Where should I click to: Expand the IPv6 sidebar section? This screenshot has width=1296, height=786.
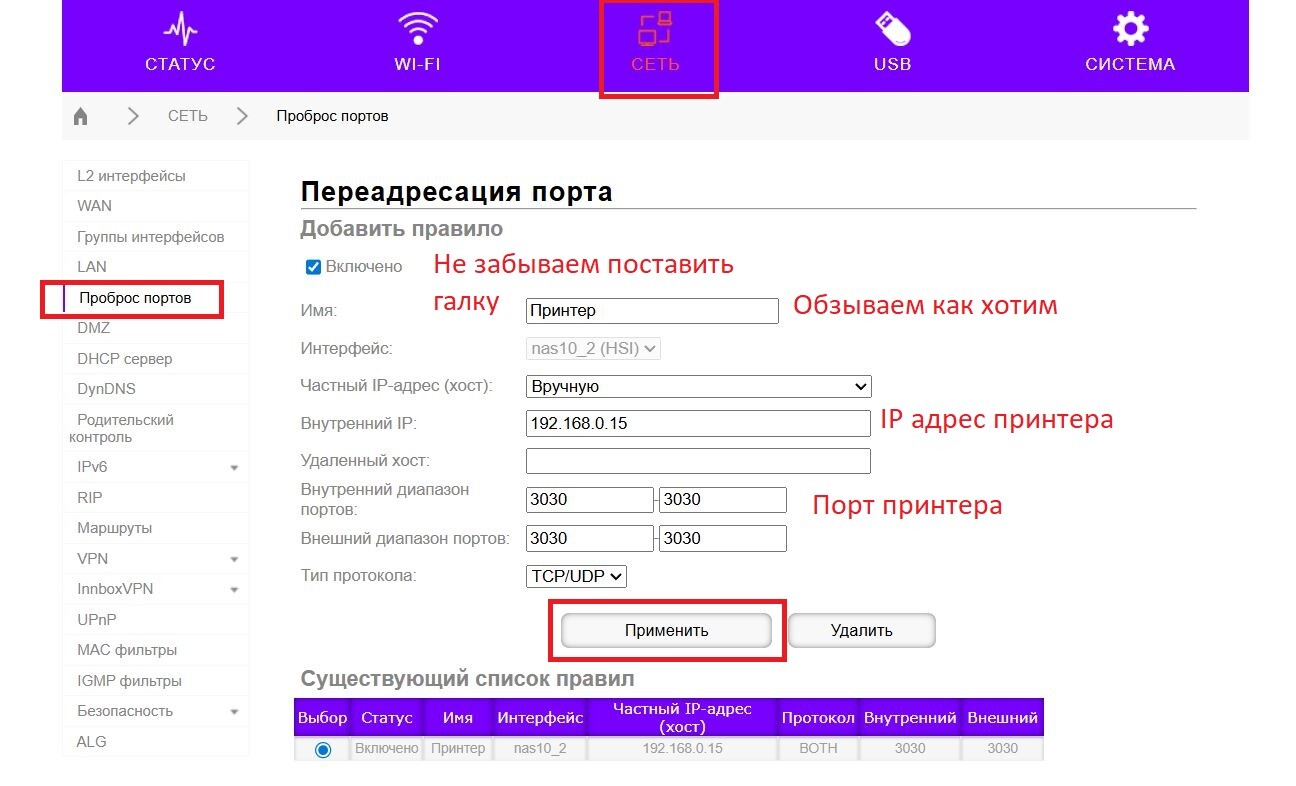tap(234, 468)
